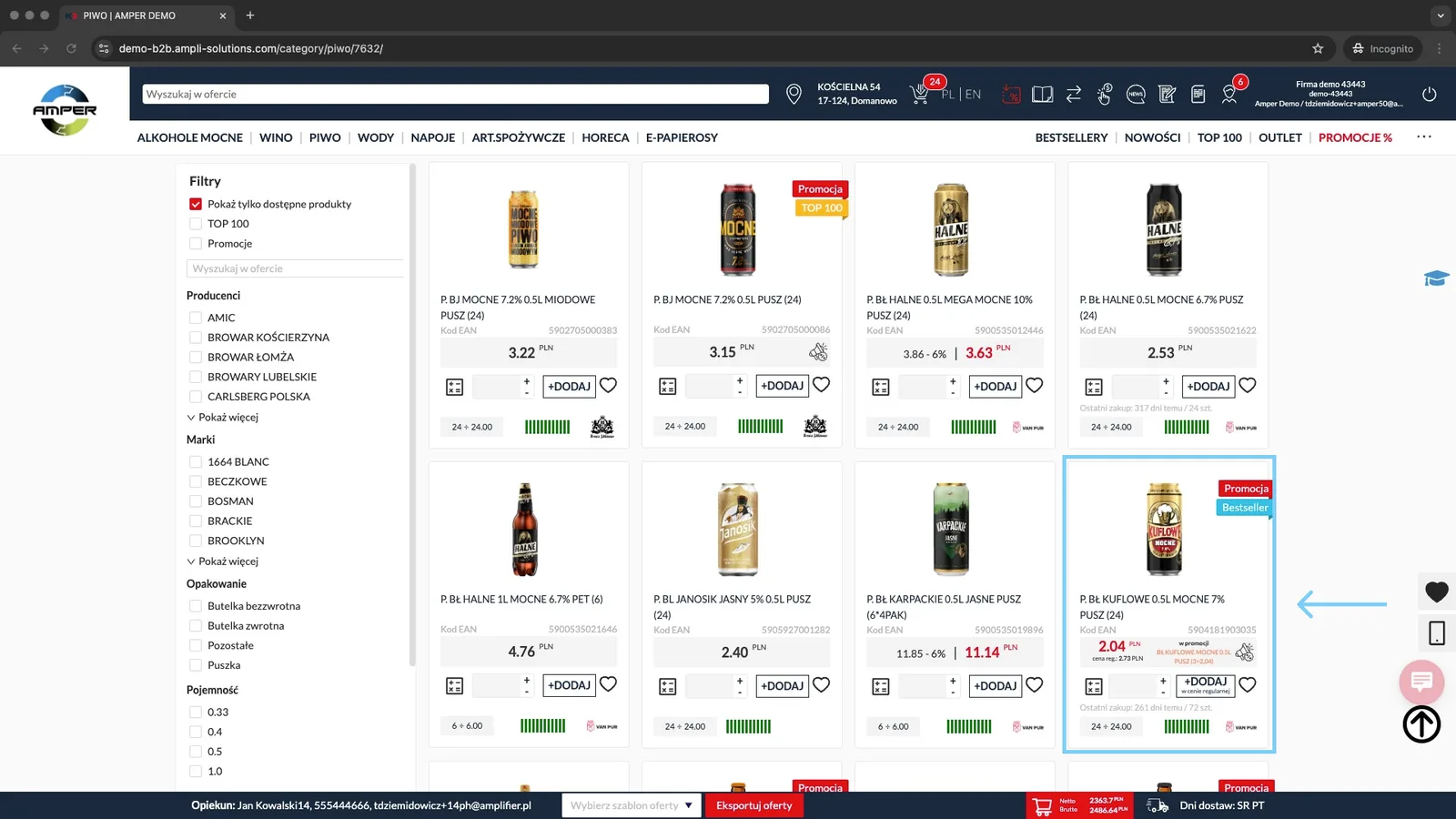This screenshot has height=819, width=1456.
Task: Open the three-dots overflow menu in navigation
Action: click(1424, 137)
